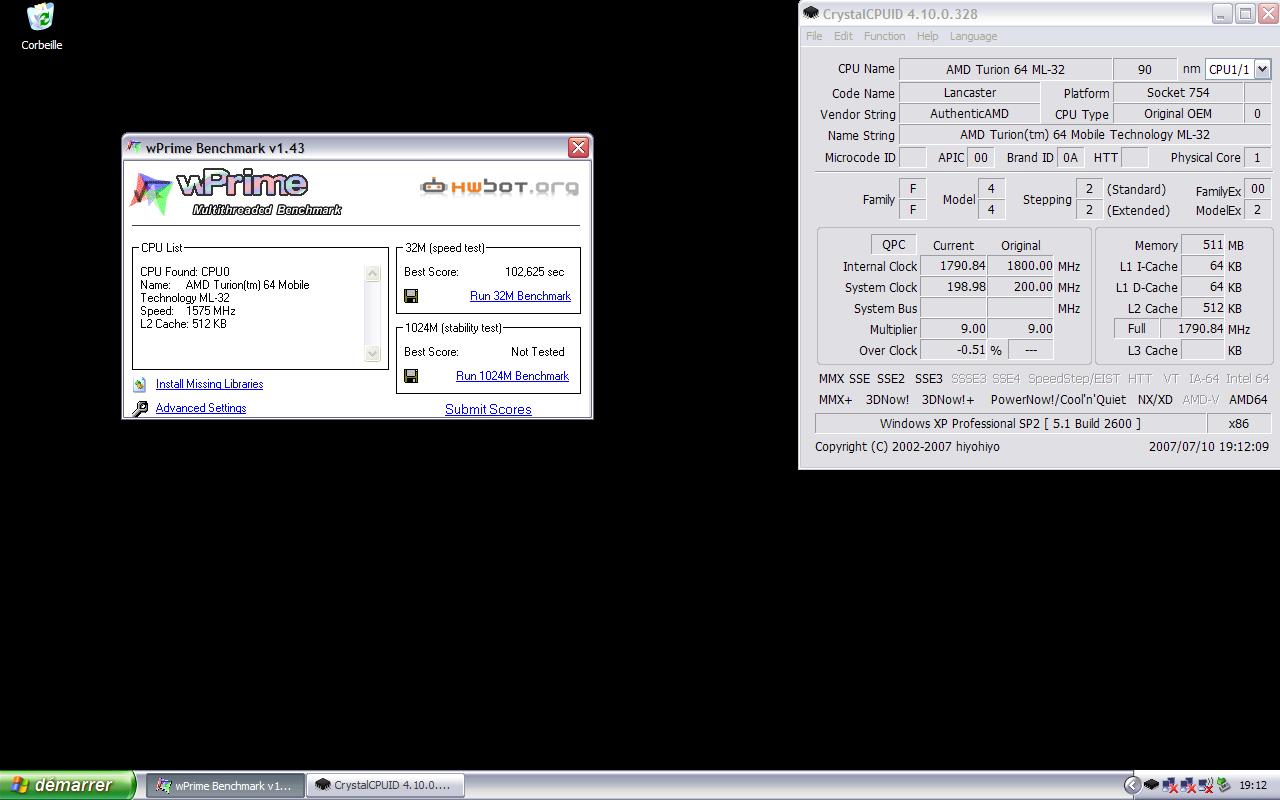Click the CrystalCPUID title bar chip icon
The width and height of the screenshot is (1280, 800).
pos(811,14)
